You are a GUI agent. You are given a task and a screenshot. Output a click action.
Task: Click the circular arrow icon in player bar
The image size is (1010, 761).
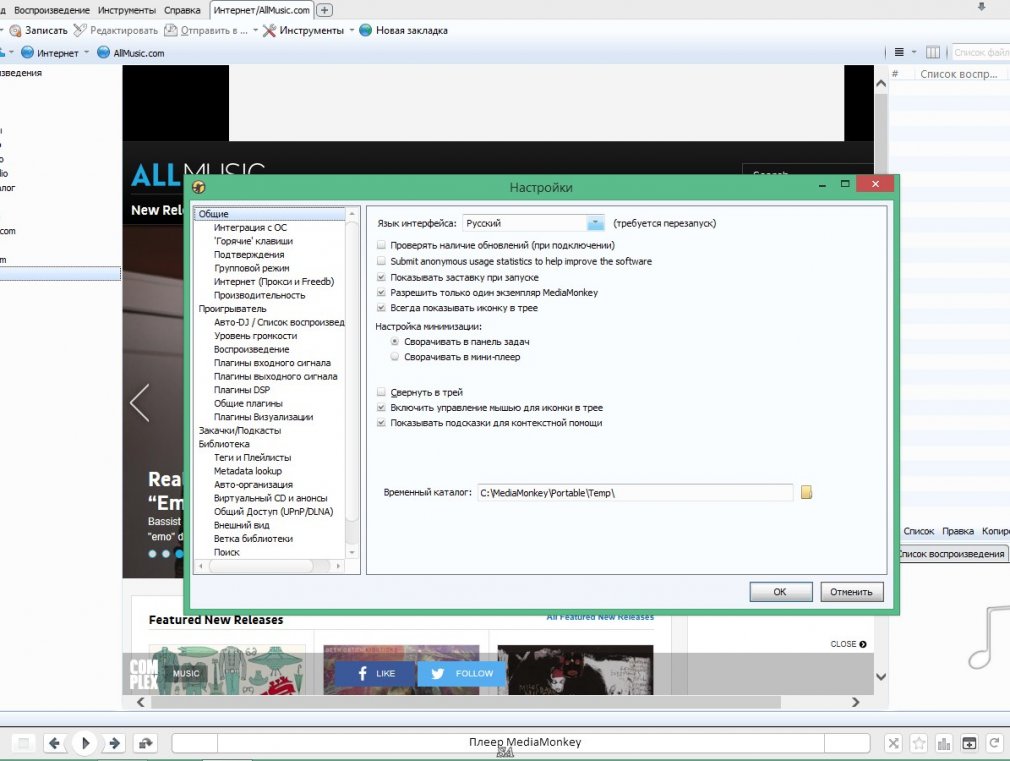(994, 744)
